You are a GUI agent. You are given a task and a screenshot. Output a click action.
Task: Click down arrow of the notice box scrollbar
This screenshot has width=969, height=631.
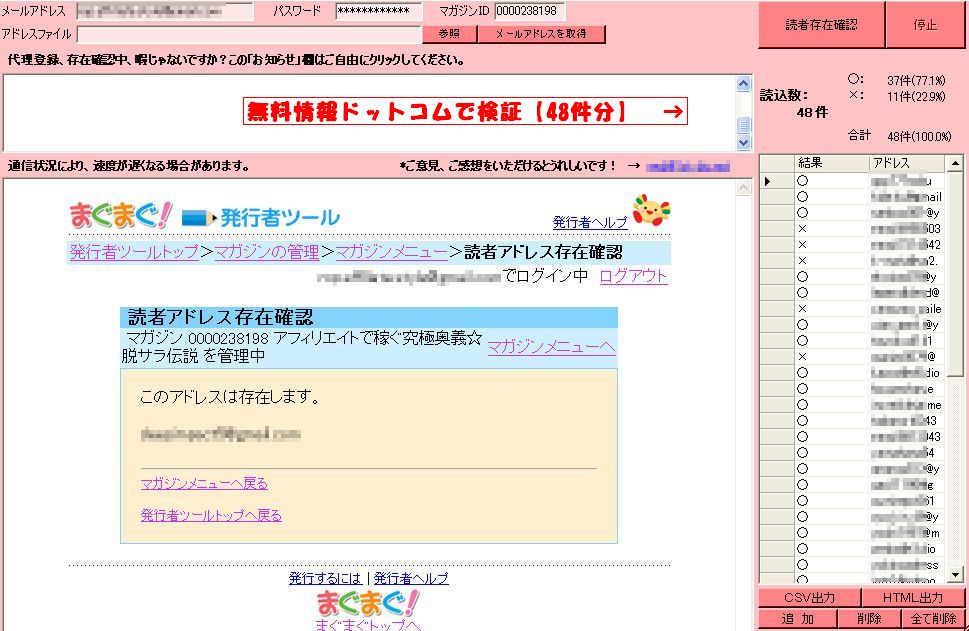point(743,142)
